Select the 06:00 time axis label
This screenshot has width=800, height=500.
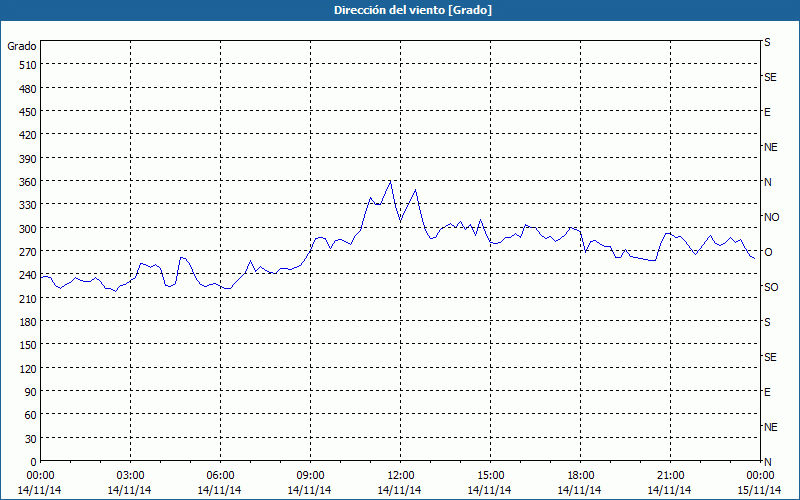pos(220,476)
